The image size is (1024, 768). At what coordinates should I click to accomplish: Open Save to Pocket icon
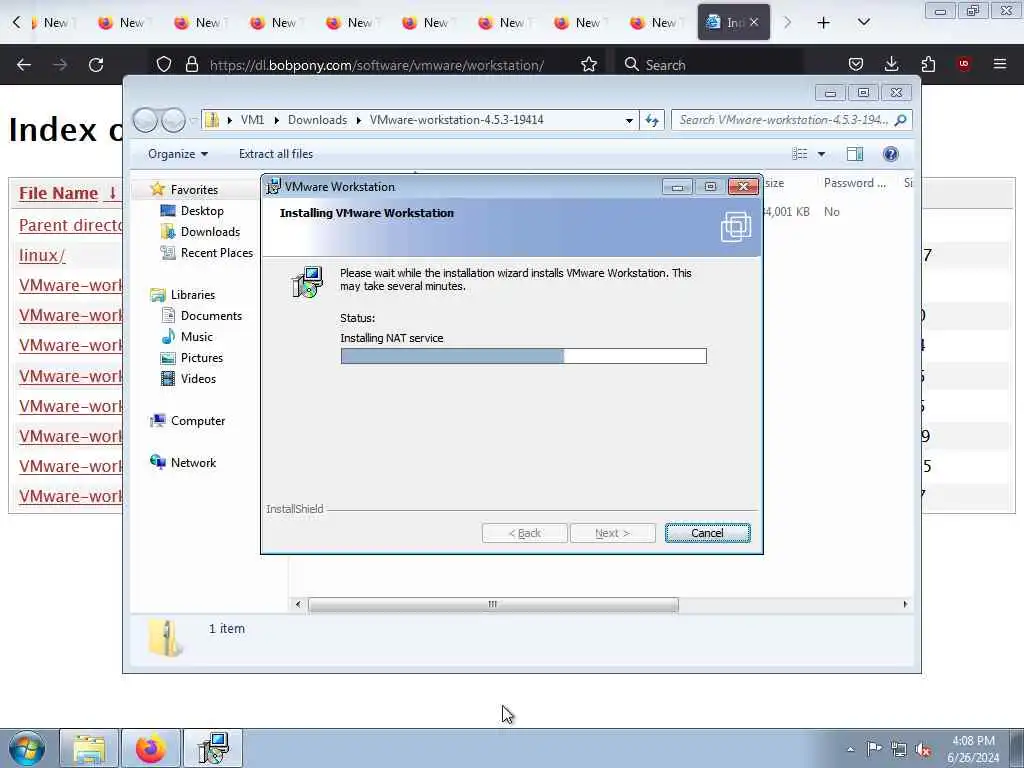pos(856,64)
